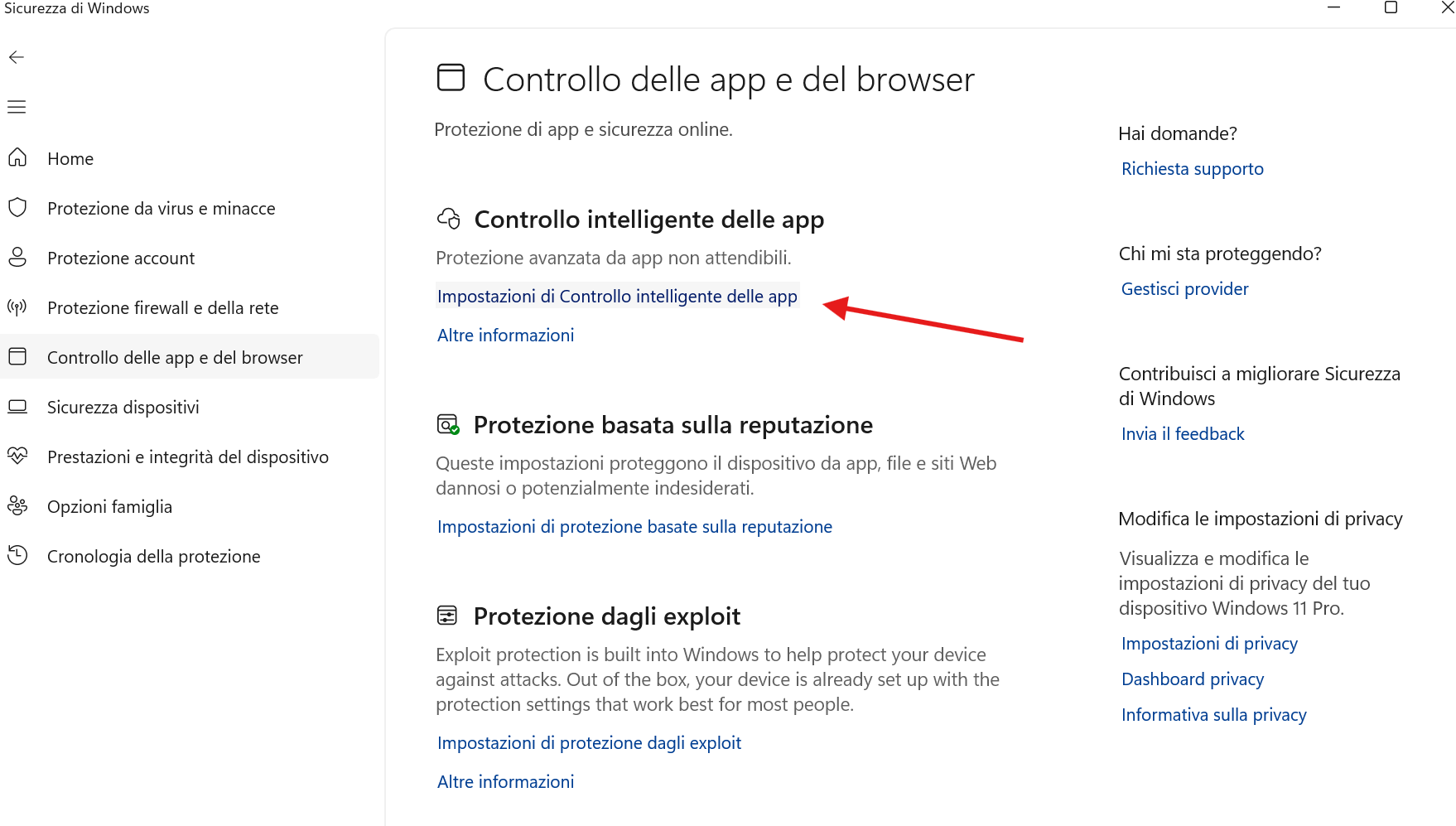Click the page title window icon
The image size is (1456, 826).
click(451, 77)
